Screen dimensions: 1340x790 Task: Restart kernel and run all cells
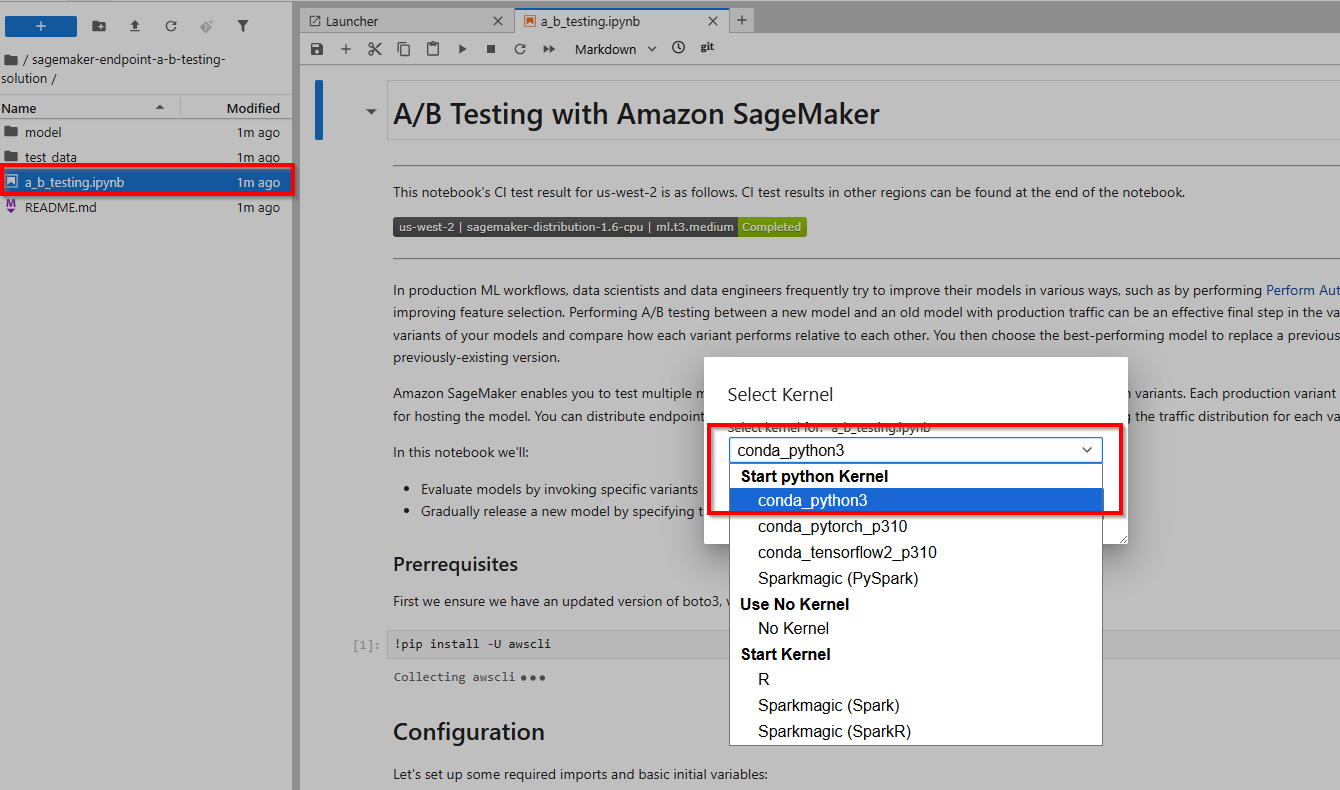(x=549, y=49)
